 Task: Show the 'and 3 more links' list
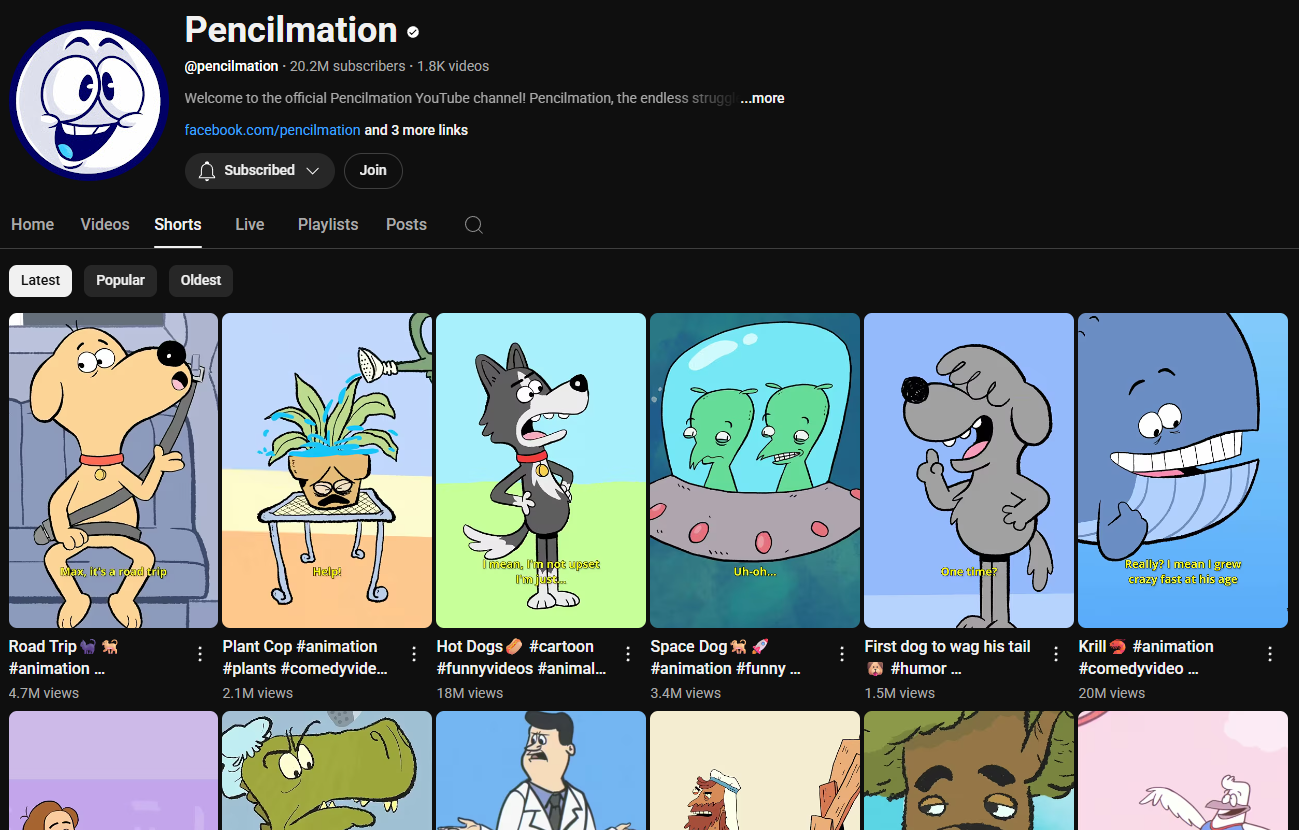[x=416, y=130]
